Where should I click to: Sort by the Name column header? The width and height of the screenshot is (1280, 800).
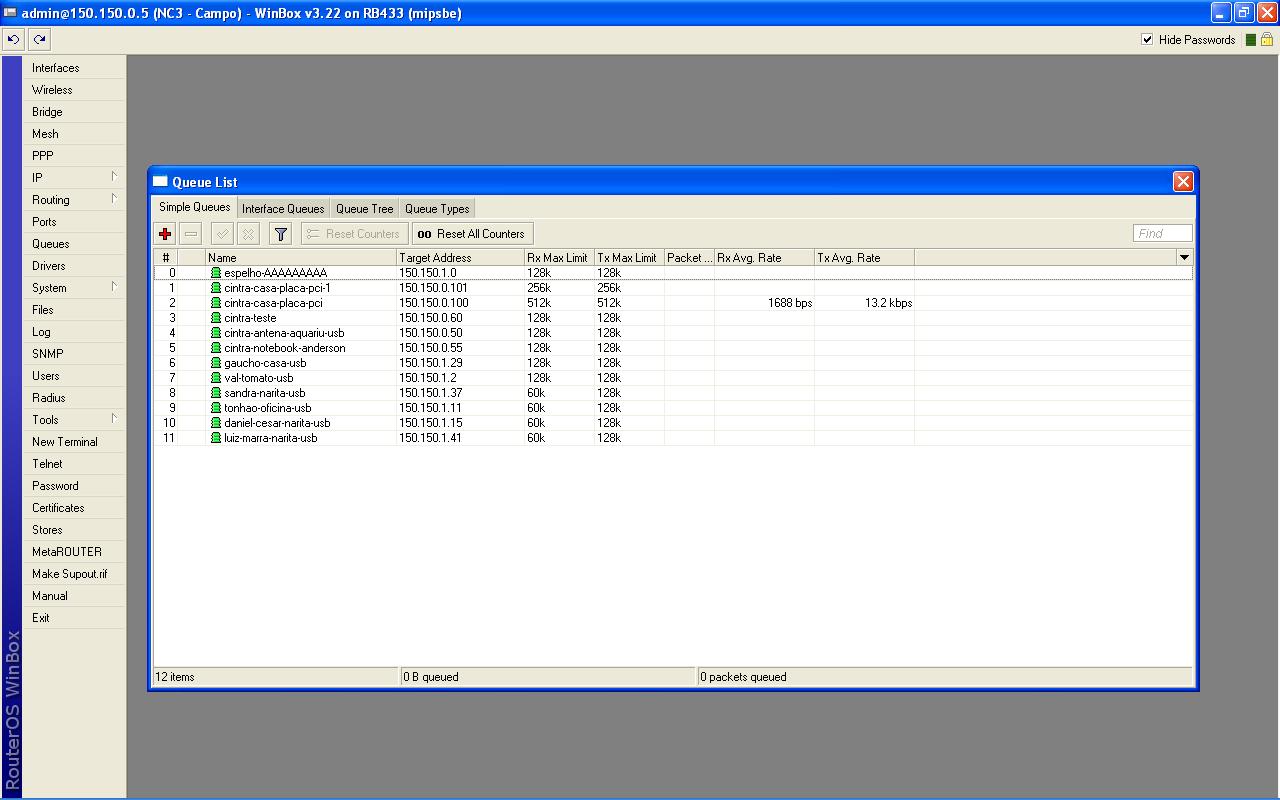[300, 258]
